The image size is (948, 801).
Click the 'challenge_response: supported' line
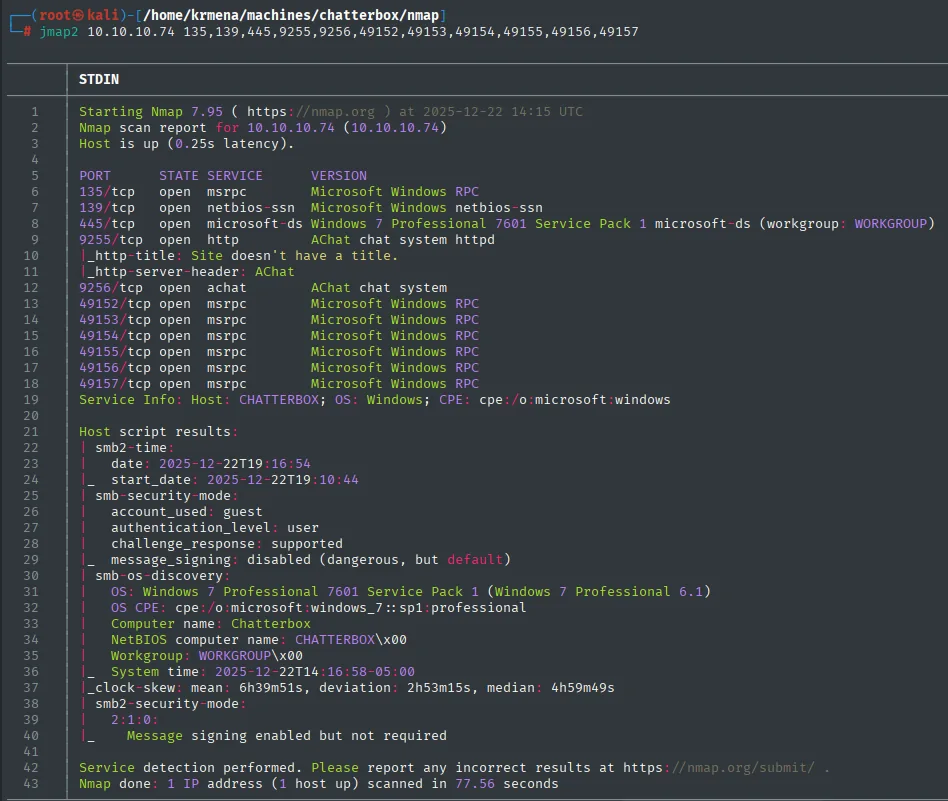227,544
